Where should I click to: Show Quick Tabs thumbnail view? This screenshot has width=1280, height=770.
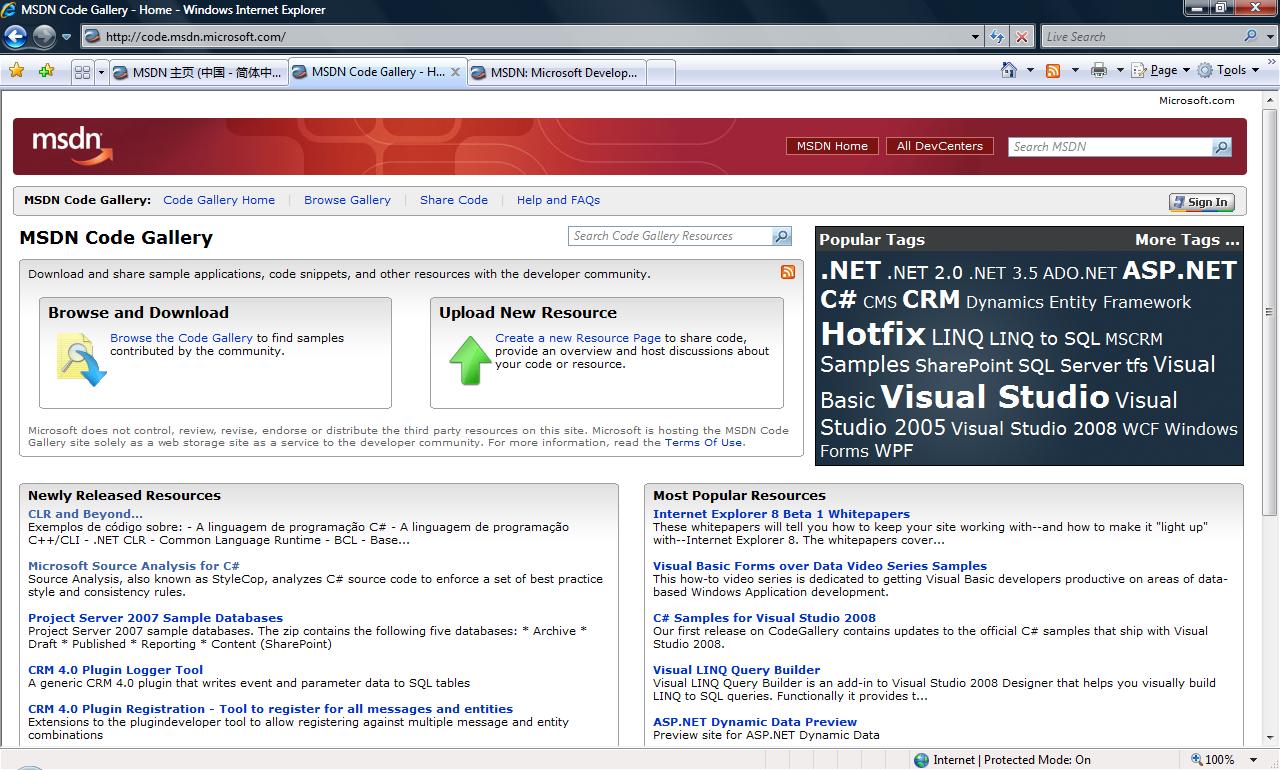(83, 72)
